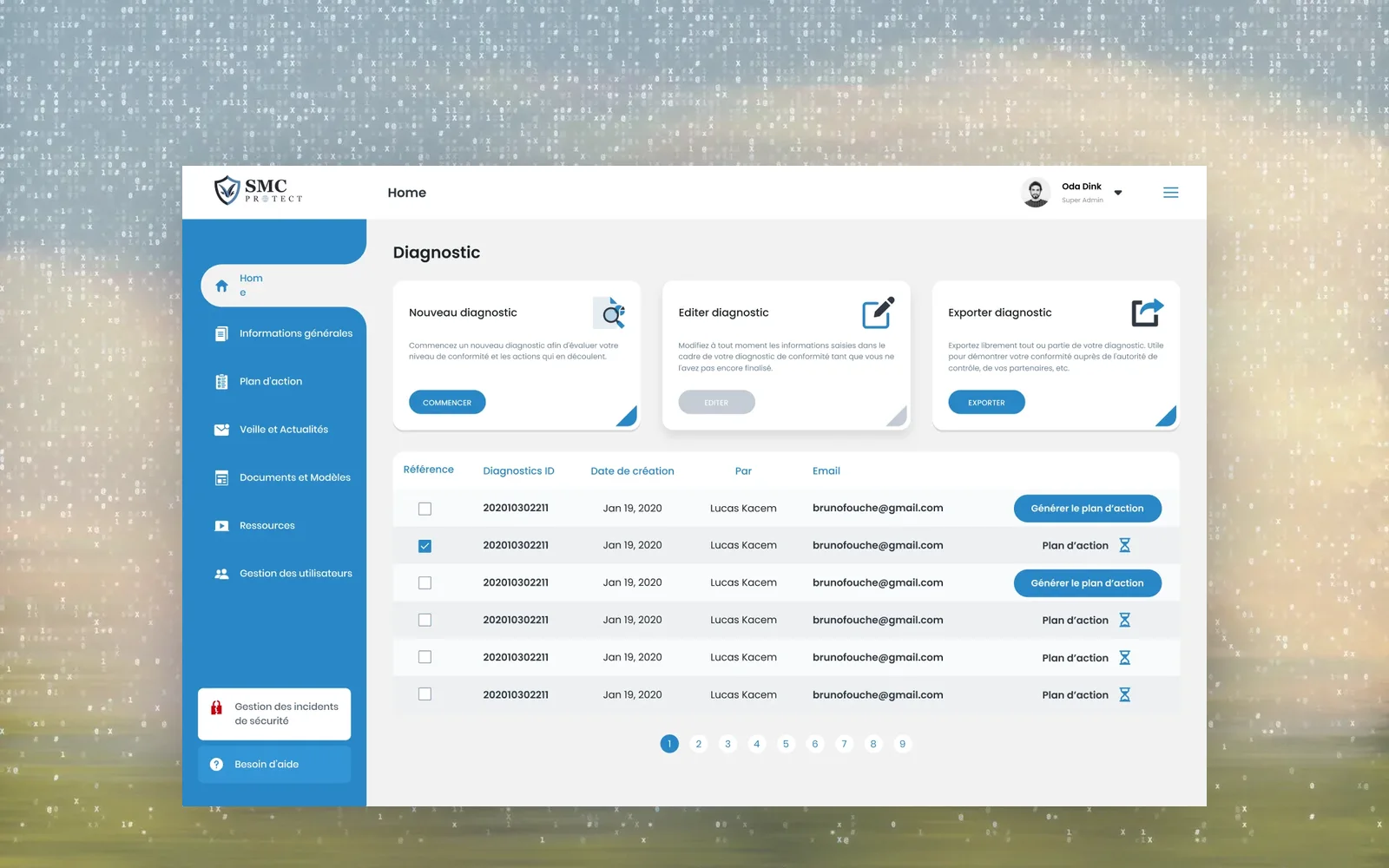Click the Diagnostics ID column header
The image size is (1389, 868).
(x=518, y=471)
